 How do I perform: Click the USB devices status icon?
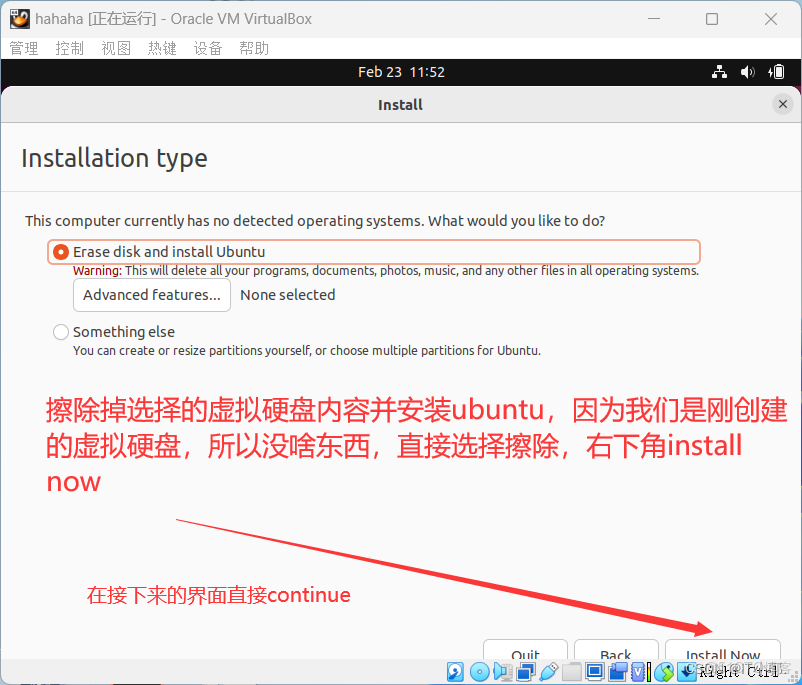click(549, 671)
